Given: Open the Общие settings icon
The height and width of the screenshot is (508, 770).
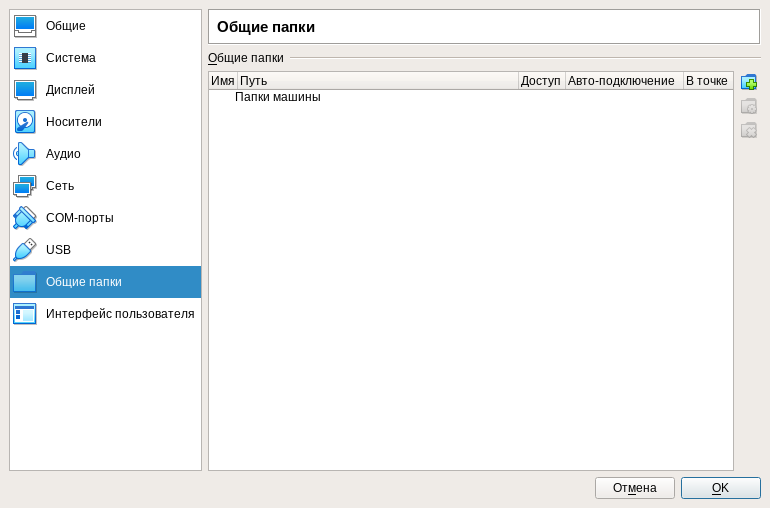Looking at the screenshot, I should click(x=25, y=26).
